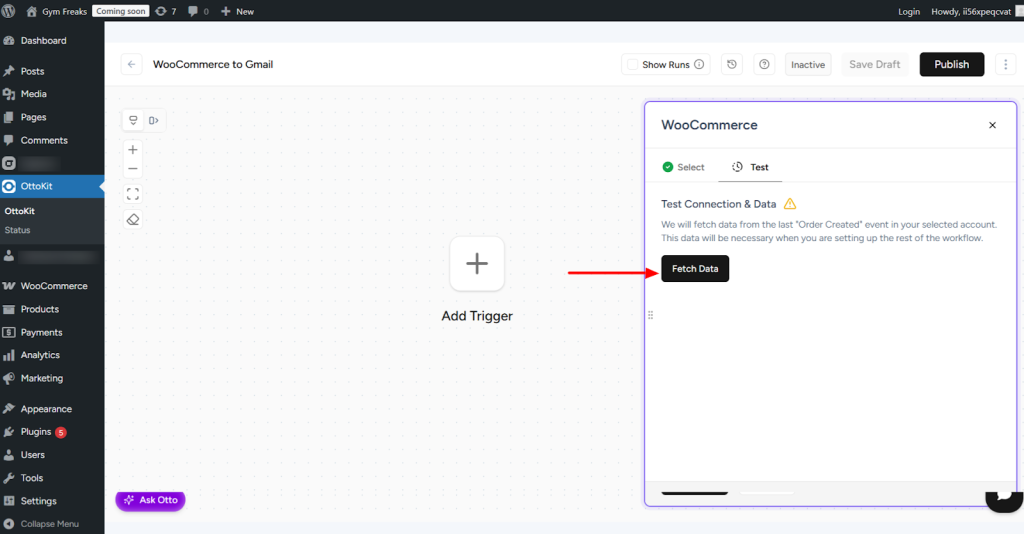Collapse Menu in the WordPress sidebar
The width and height of the screenshot is (1024, 534).
tap(49, 524)
